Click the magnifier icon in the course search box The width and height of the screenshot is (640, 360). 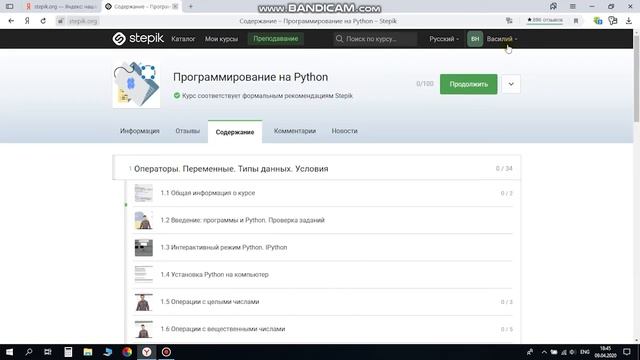(x=339, y=39)
